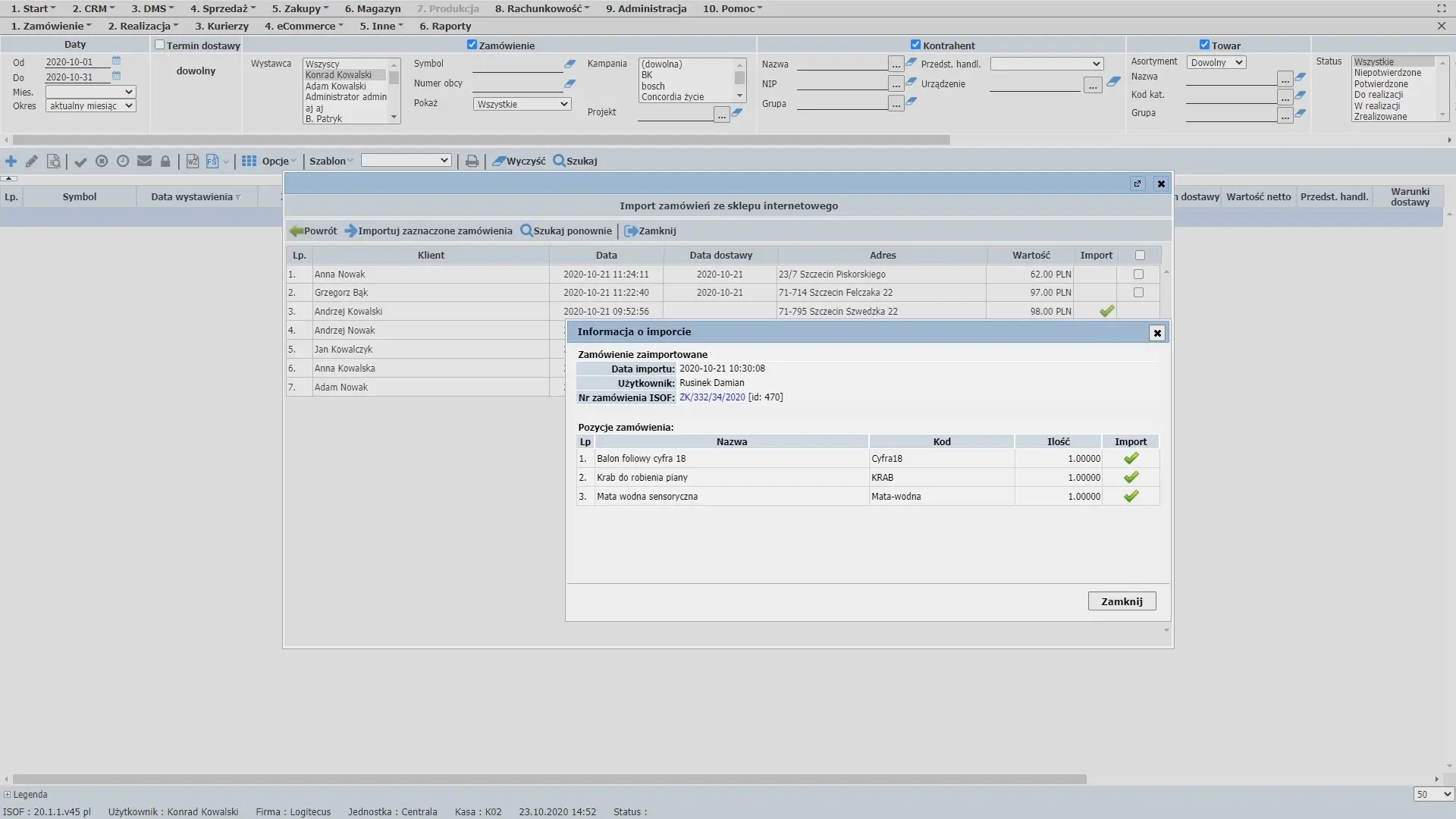This screenshot has height=819, width=1456.
Task: Open order link ZK/332/34/2020
Action: (712, 397)
